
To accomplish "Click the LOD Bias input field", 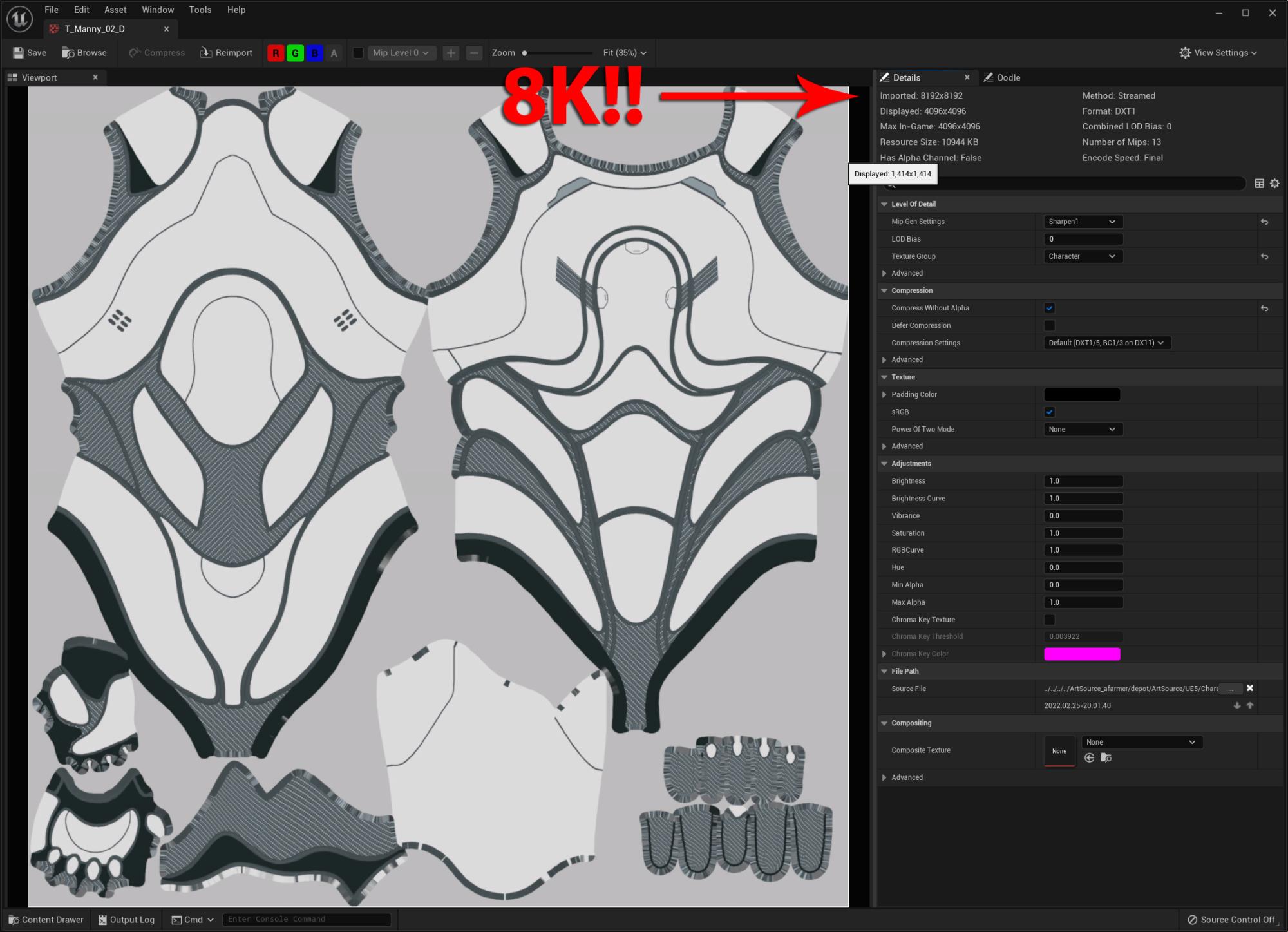I will coord(1083,239).
